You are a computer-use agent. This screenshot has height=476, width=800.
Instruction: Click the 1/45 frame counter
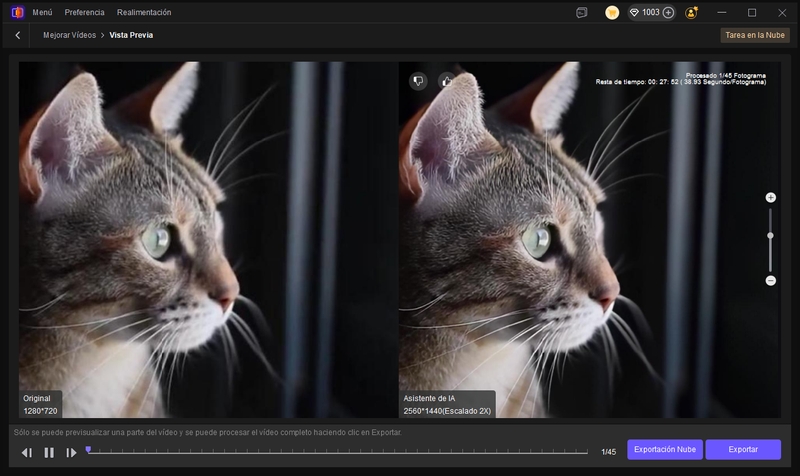click(x=609, y=452)
